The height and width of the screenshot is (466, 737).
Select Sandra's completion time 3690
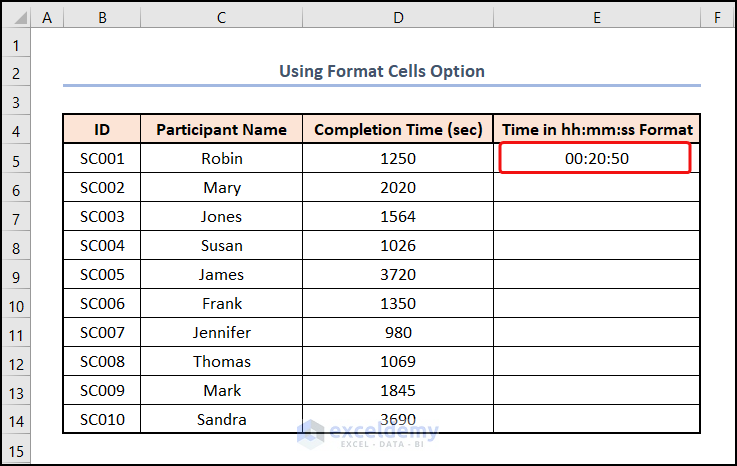pyautogui.click(x=398, y=420)
